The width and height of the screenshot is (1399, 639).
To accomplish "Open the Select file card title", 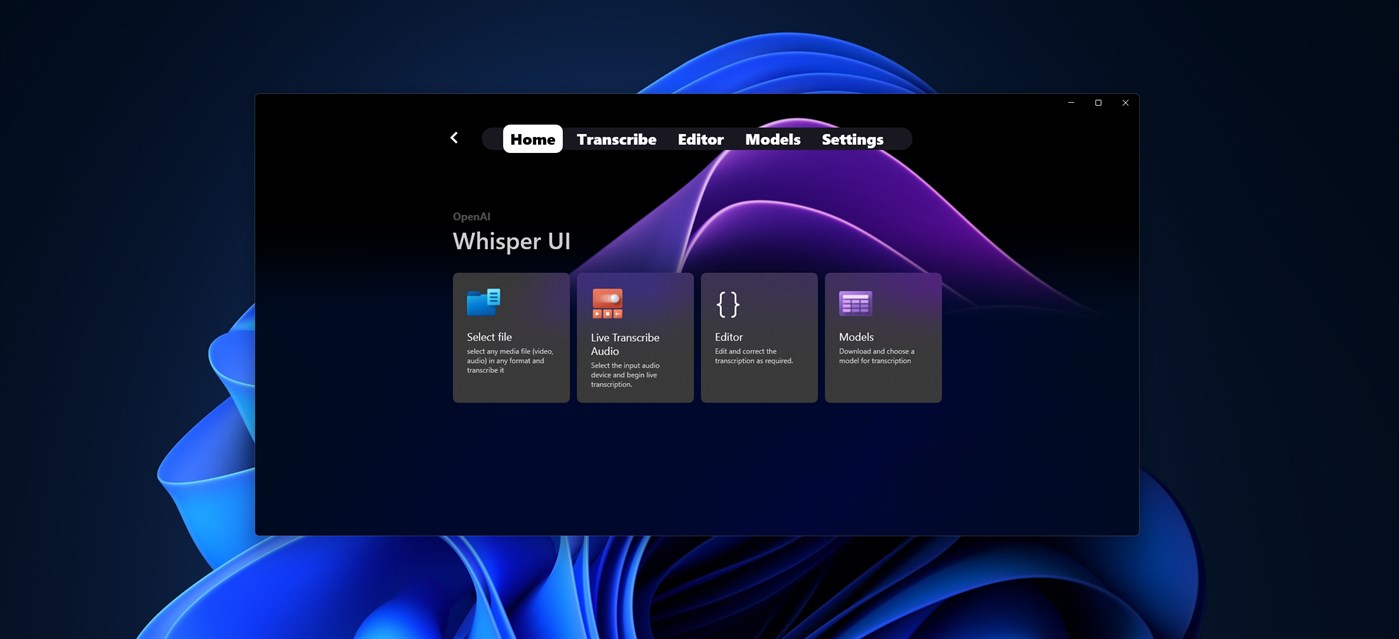I will pyautogui.click(x=489, y=337).
